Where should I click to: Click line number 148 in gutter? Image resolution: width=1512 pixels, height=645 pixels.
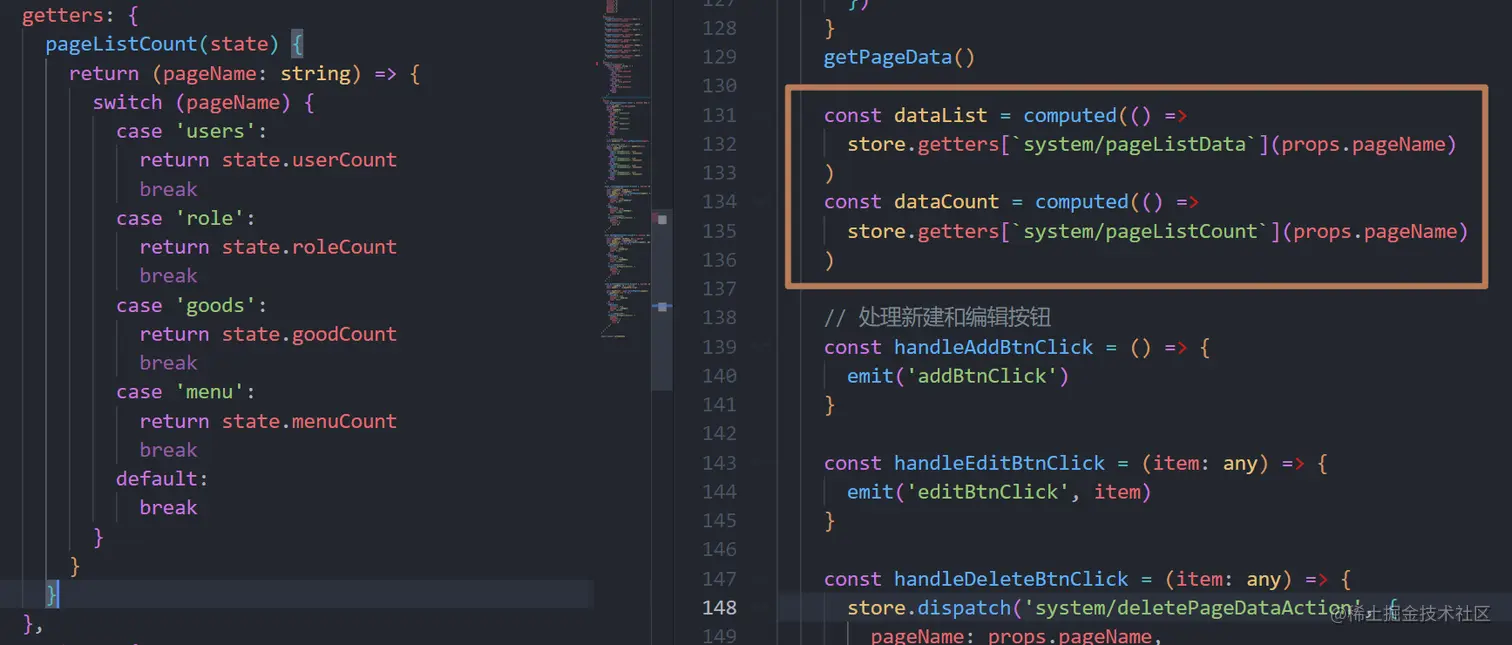click(719, 608)
